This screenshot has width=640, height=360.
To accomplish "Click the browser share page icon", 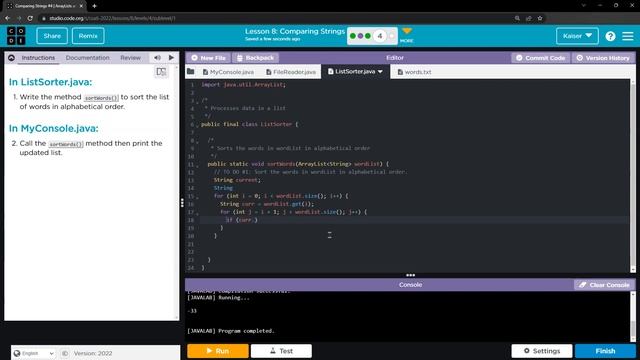I will 529,18.
